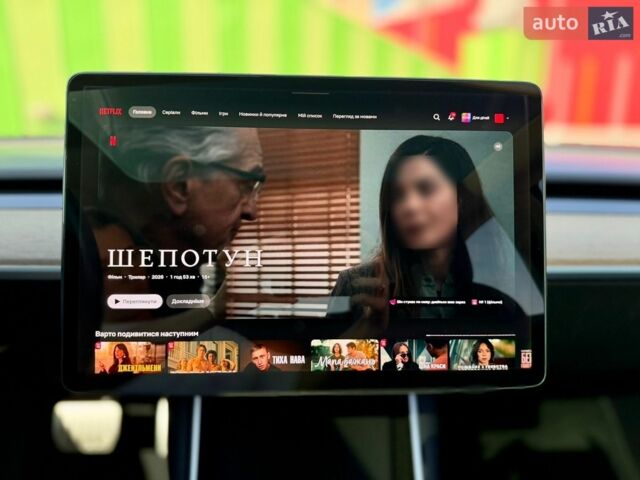Open the thumbnail with sunglasses man

414,355
